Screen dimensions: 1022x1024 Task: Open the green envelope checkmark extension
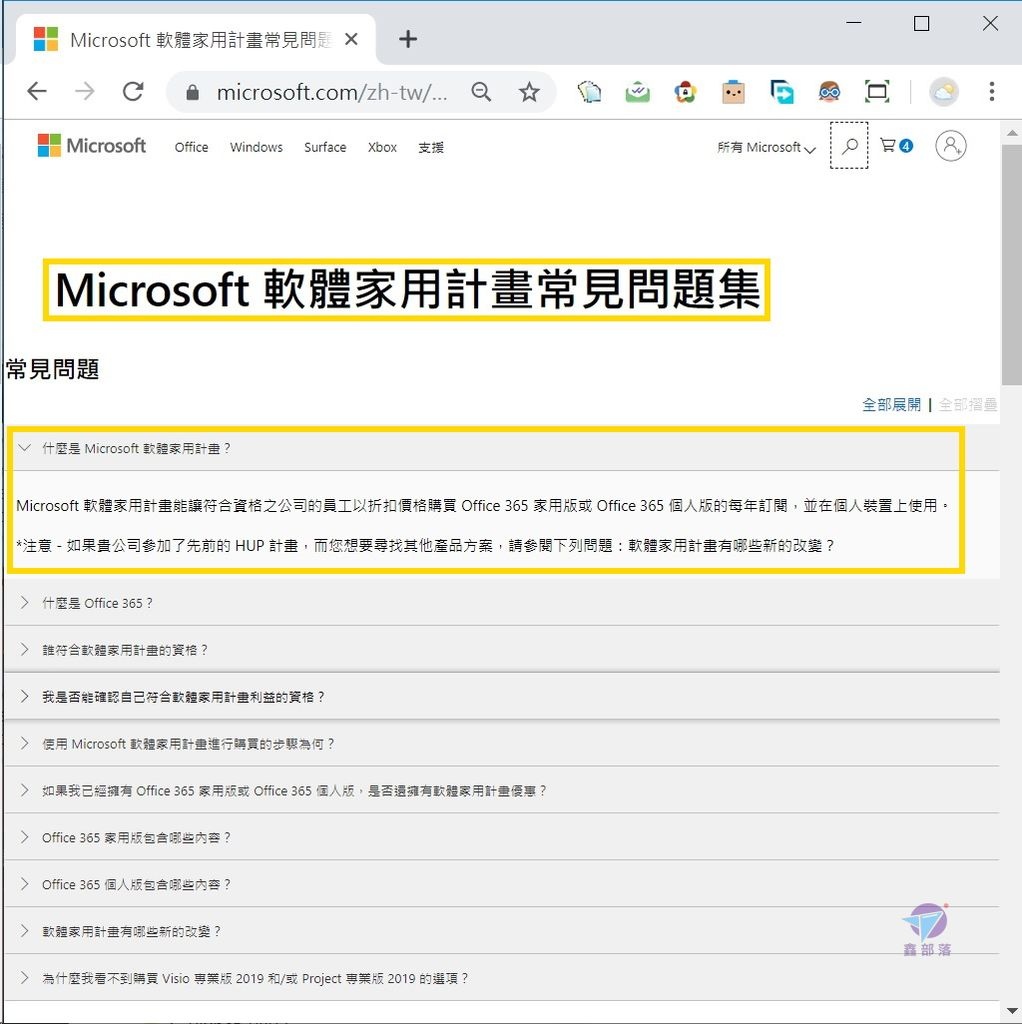pos(637,92)
